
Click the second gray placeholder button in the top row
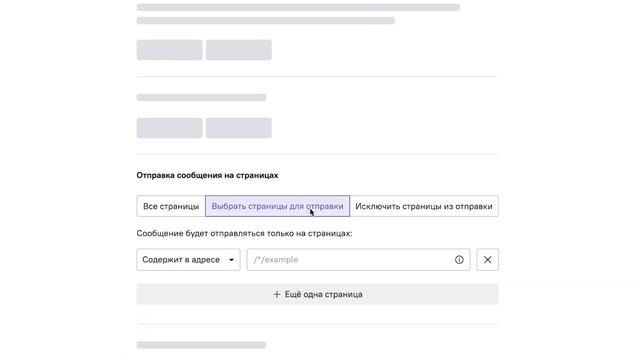239,50
